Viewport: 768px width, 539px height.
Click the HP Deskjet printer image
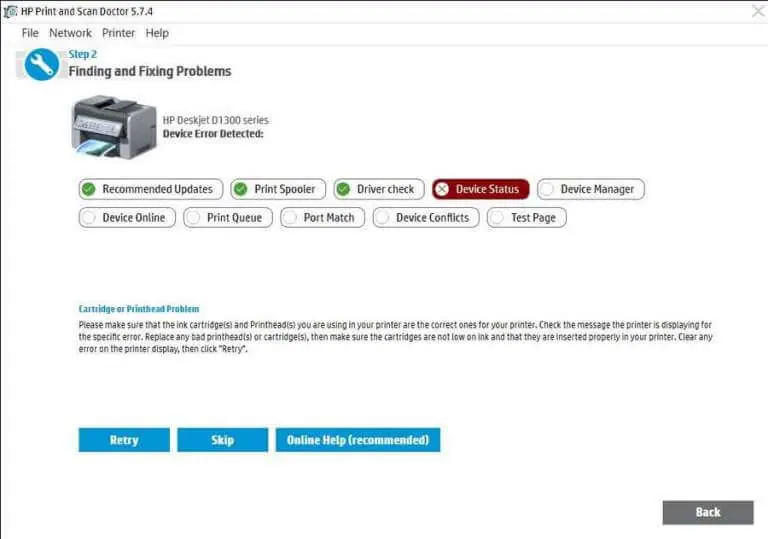coord(114,127)
